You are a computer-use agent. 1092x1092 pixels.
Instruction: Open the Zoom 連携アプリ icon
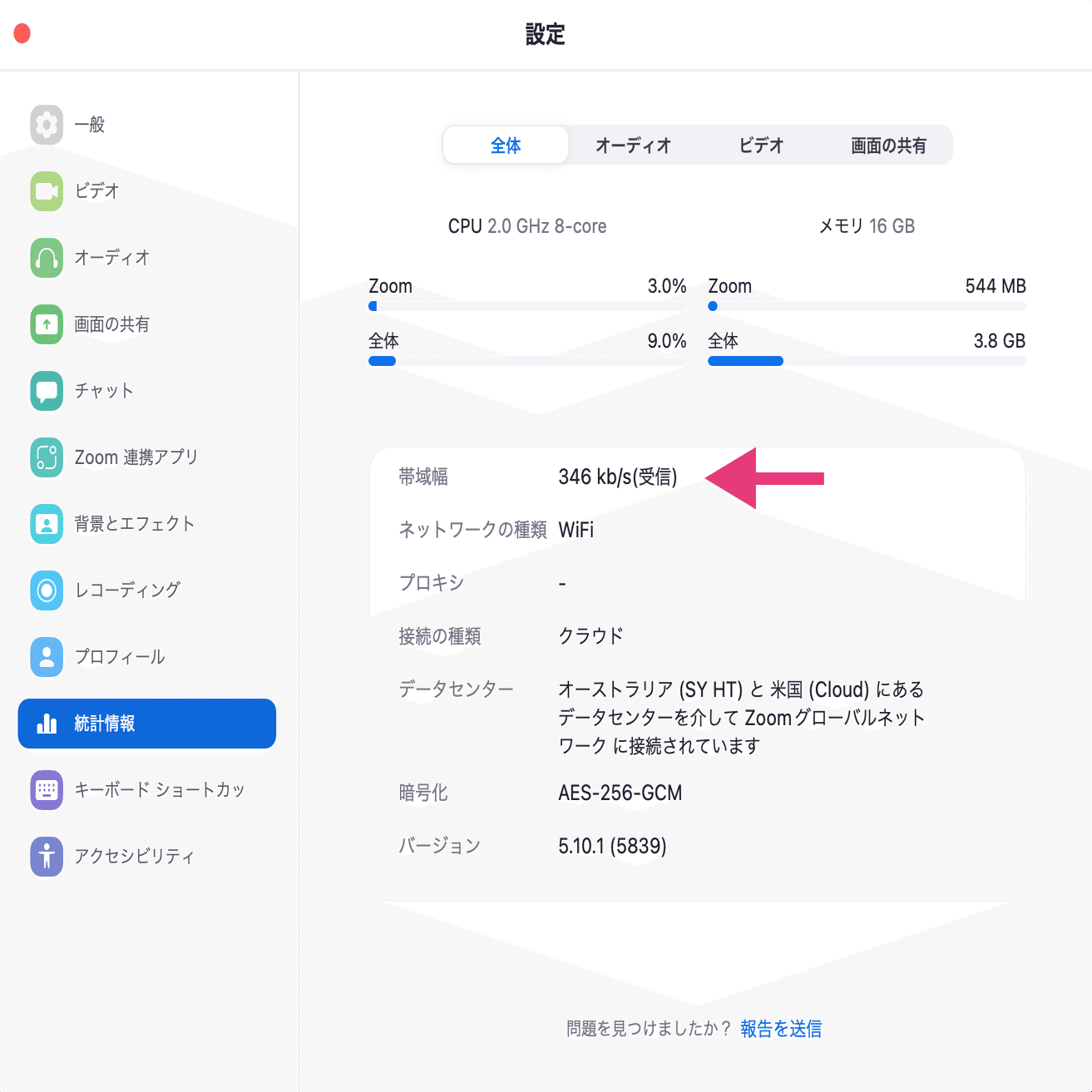tap(47, 457)
